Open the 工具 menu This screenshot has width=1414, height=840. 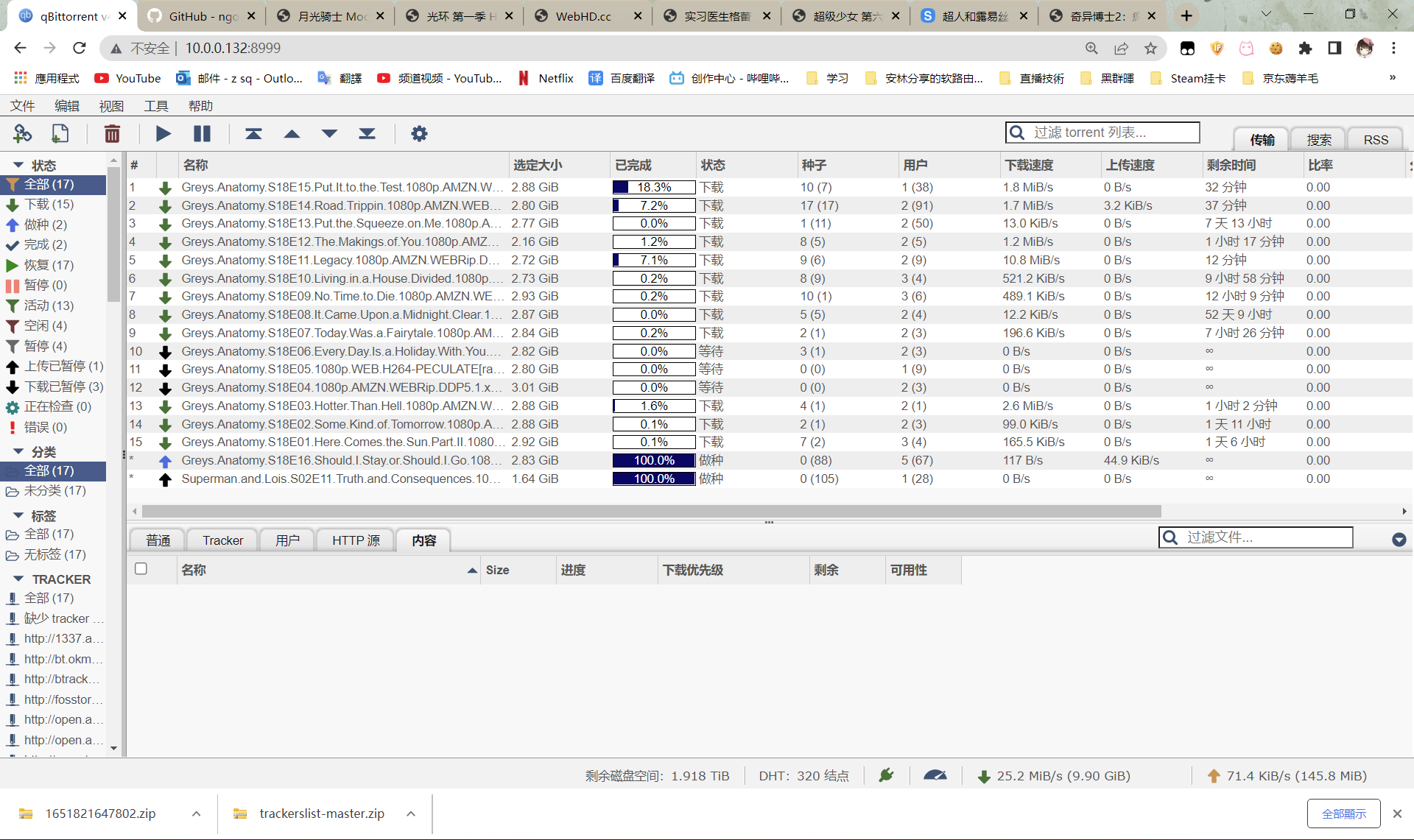point(155,106)
